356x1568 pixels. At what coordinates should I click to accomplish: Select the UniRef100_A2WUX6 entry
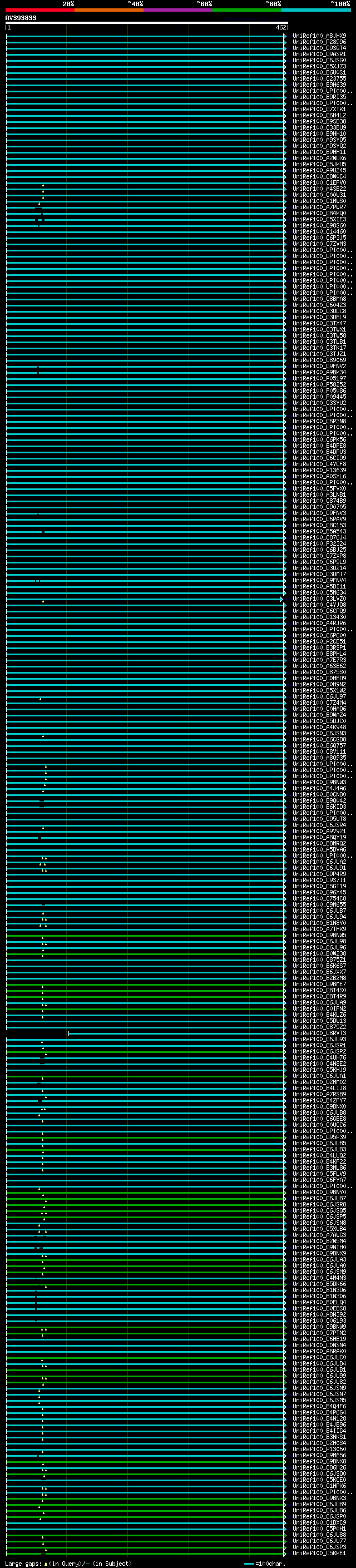tap(319, 159)
